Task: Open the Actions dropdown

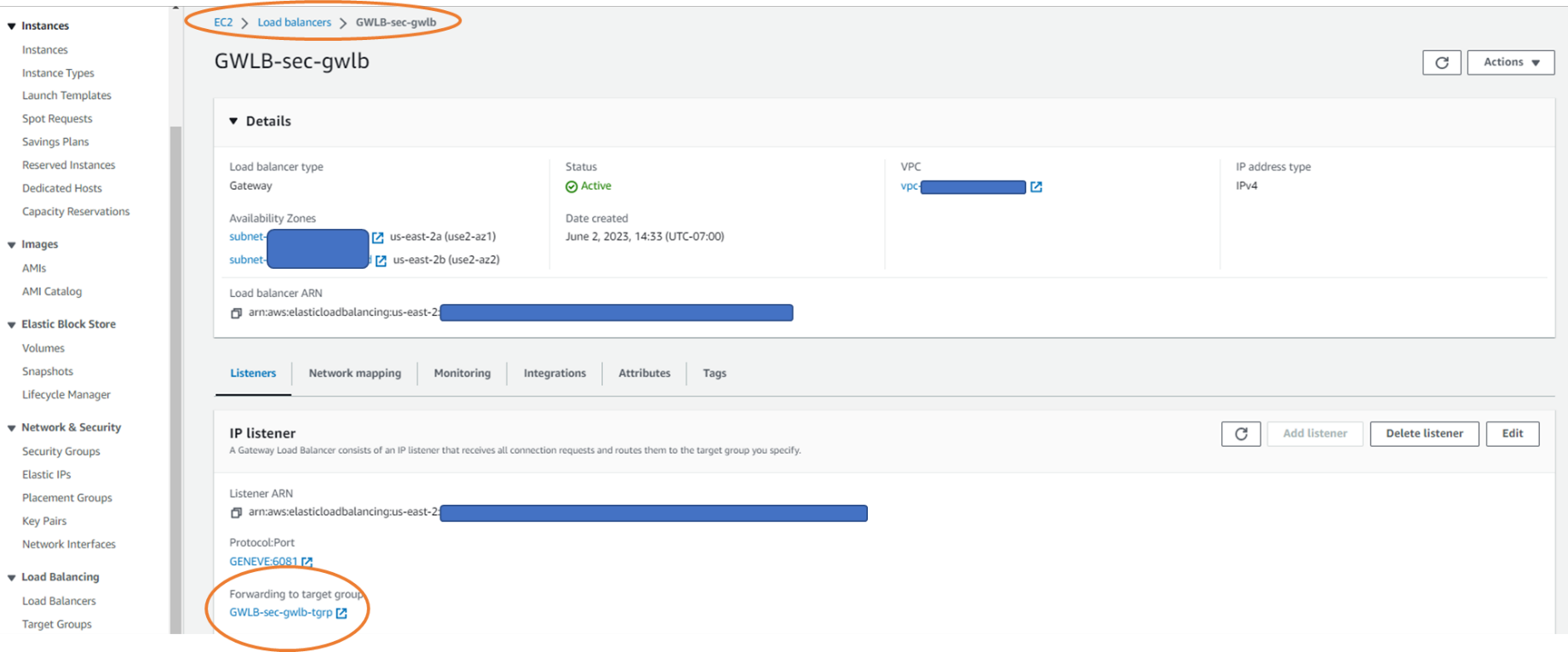Action: [x=1510, y=62]
